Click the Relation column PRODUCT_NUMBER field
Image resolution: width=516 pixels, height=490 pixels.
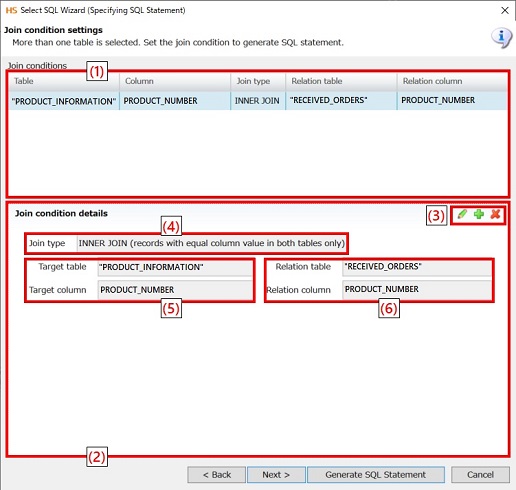tap(417, 290)
